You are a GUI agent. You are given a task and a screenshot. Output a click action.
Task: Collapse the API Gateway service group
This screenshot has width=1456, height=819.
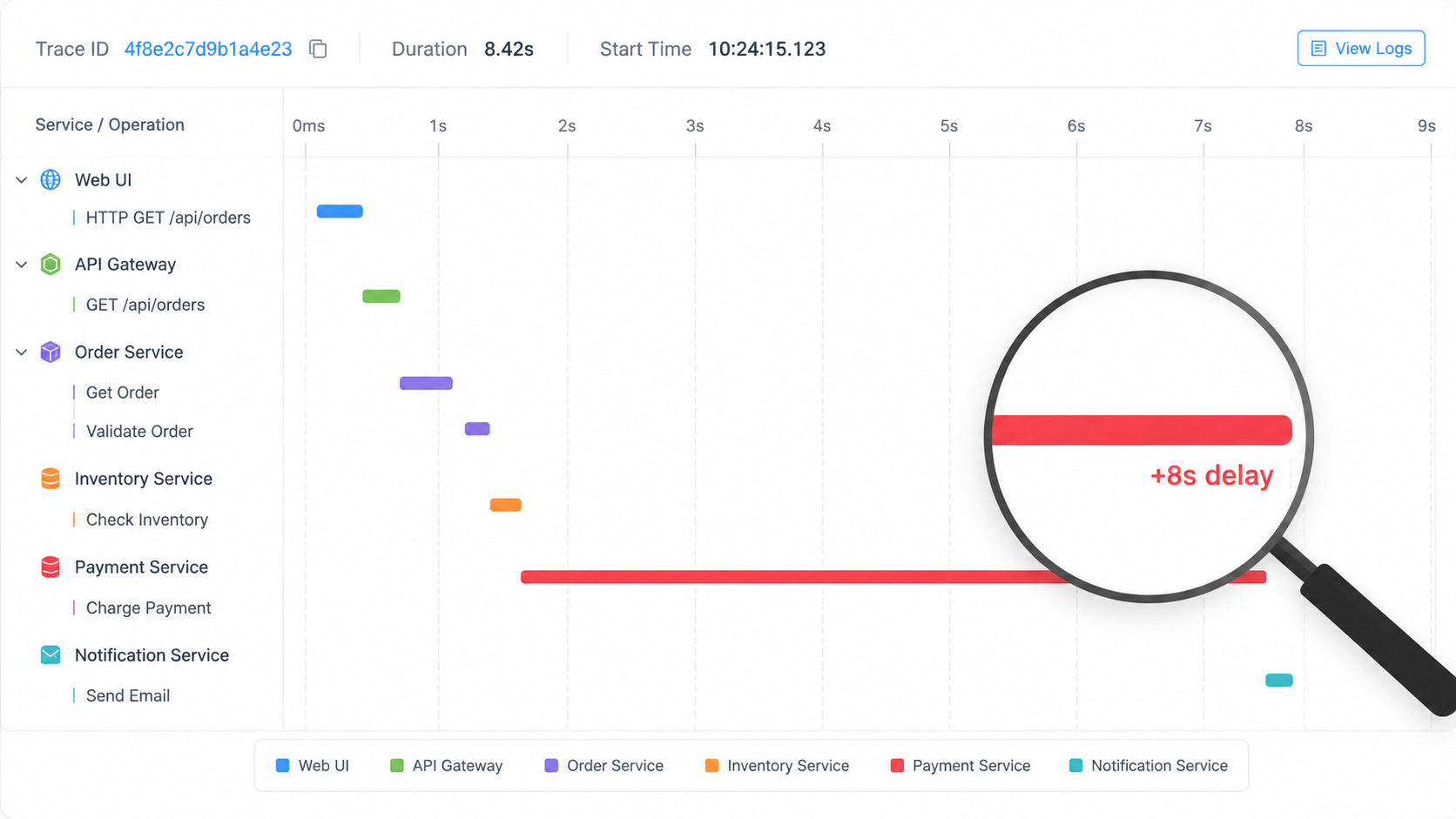[x=22, y=265]
